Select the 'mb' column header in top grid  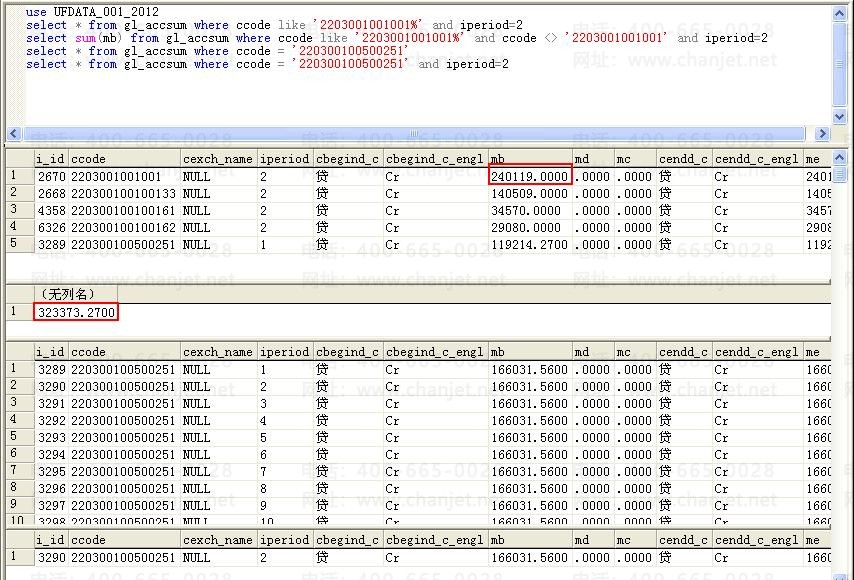coord(529,159)
